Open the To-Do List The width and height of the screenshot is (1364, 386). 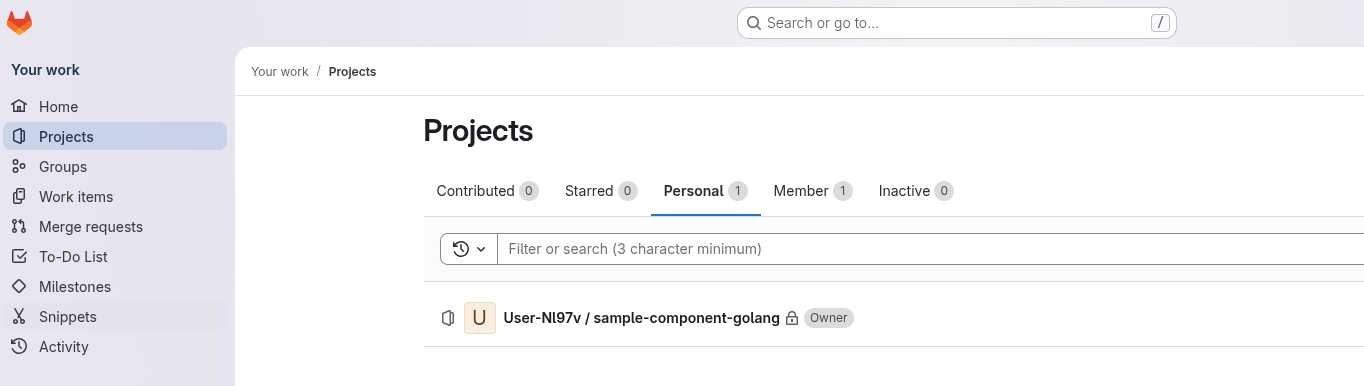click(115, 256)
